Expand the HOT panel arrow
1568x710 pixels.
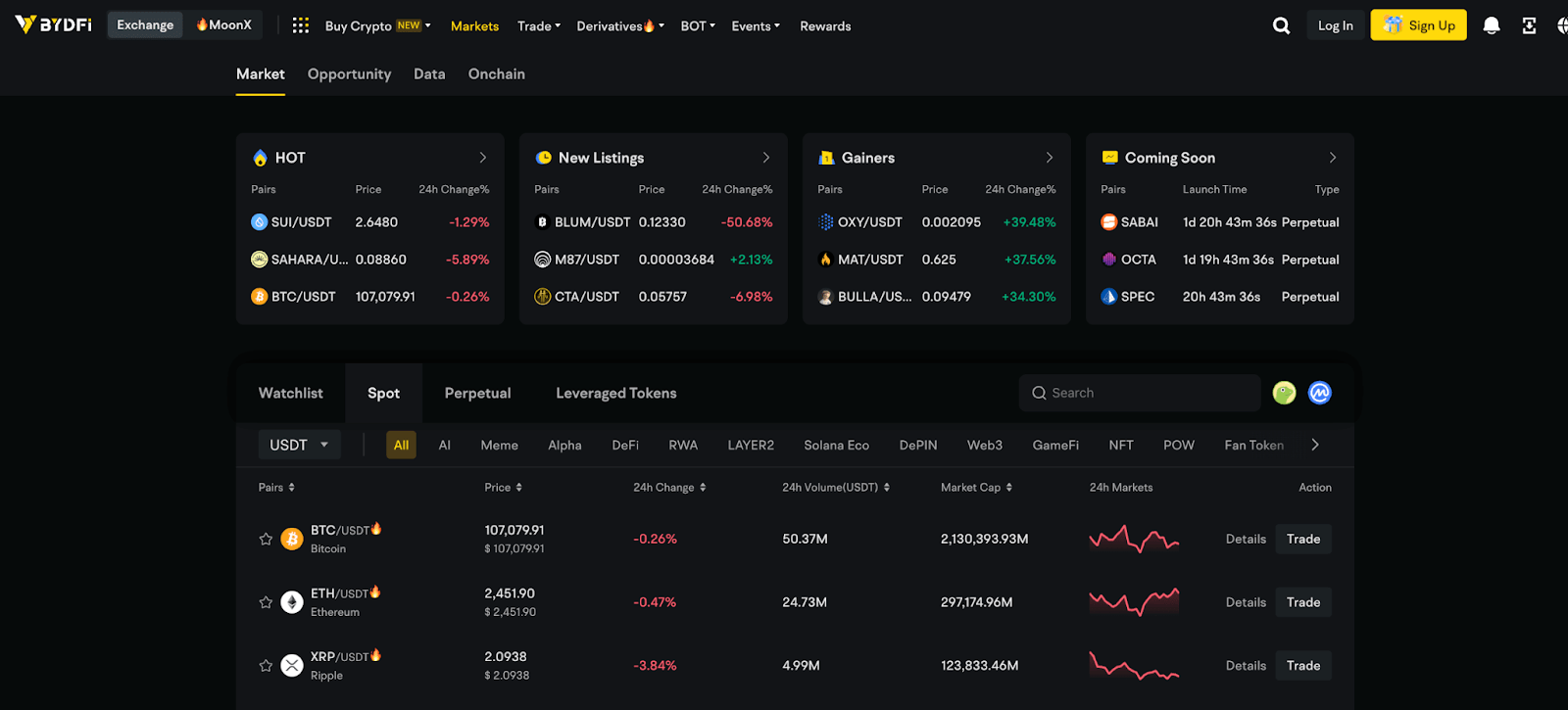point(482,158)
